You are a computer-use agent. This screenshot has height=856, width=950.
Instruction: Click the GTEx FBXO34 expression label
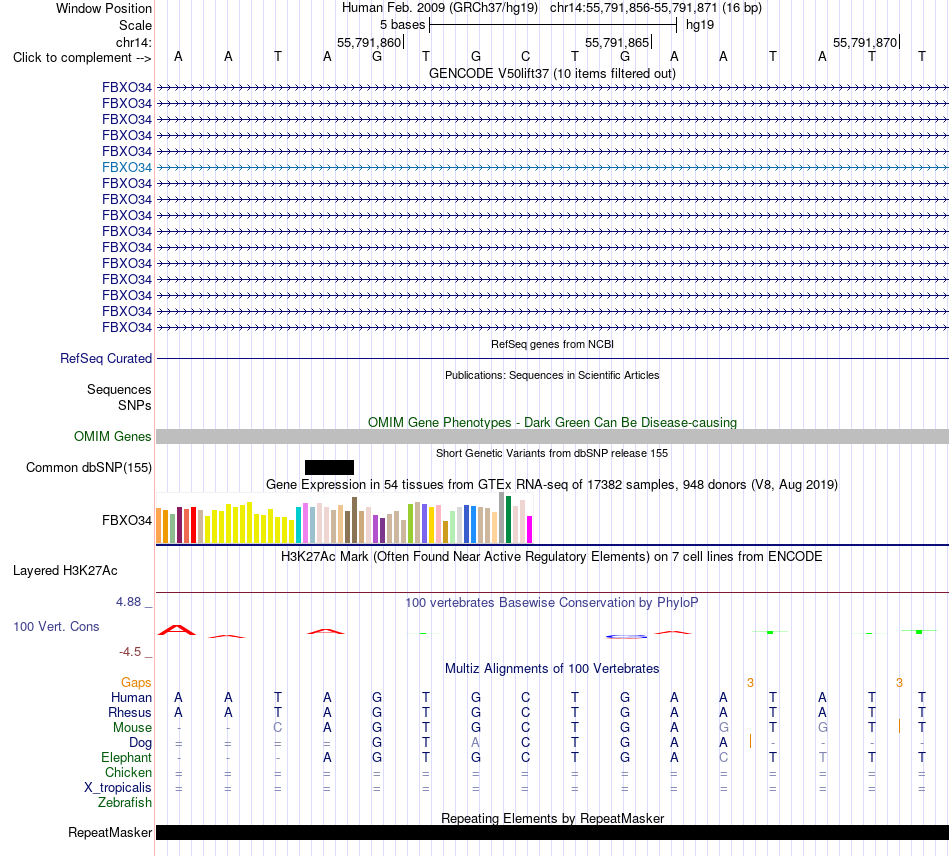pos(127,520)
